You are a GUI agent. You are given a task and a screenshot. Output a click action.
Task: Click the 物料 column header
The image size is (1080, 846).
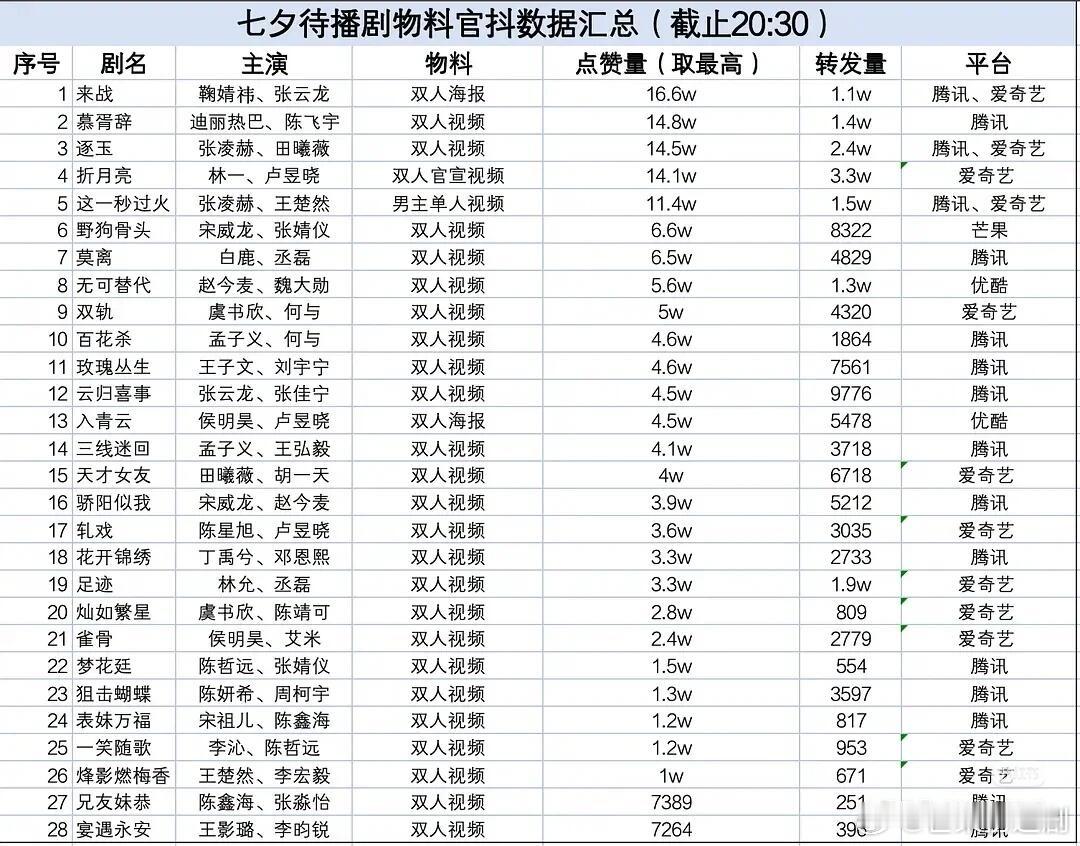(x=448, y=63)
